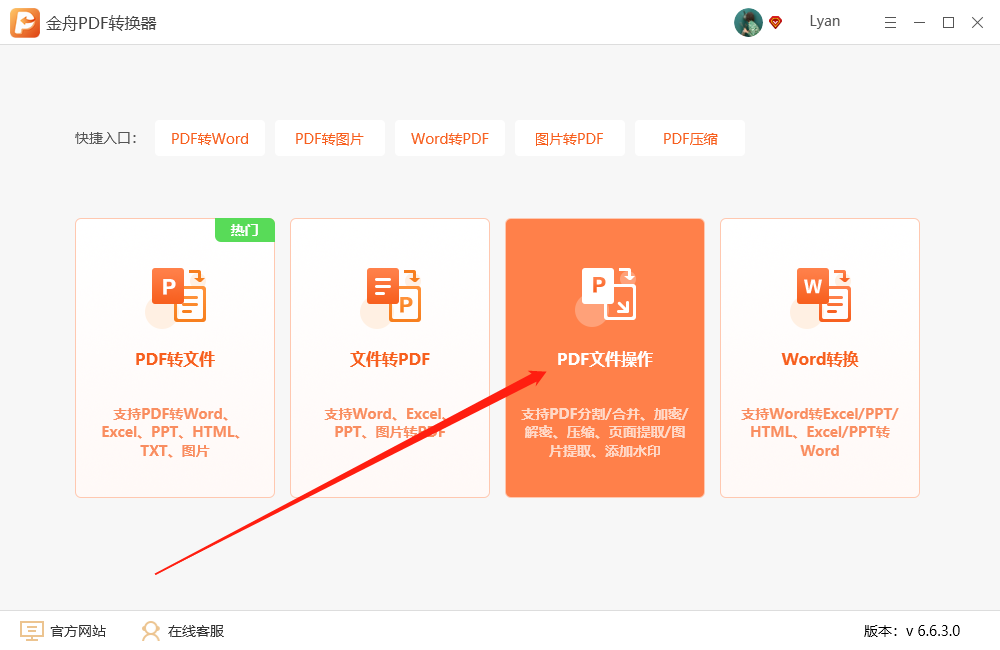Choose the PDF压缩 quick entry
Viewport: 1000px width, 650px height.
point(690,138)
